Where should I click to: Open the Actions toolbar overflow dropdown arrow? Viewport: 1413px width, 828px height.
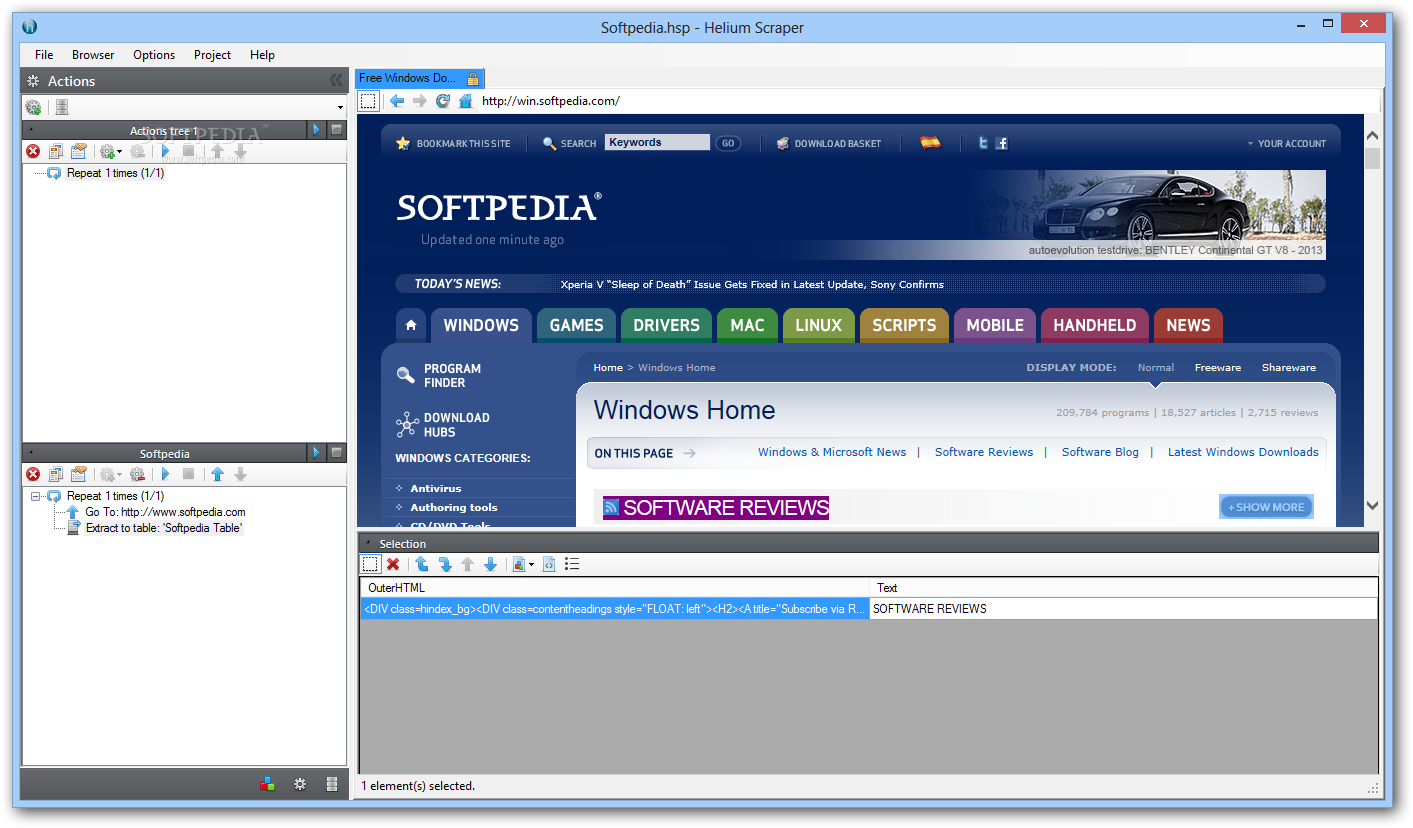pyautogui.click(x=340, y=108)
